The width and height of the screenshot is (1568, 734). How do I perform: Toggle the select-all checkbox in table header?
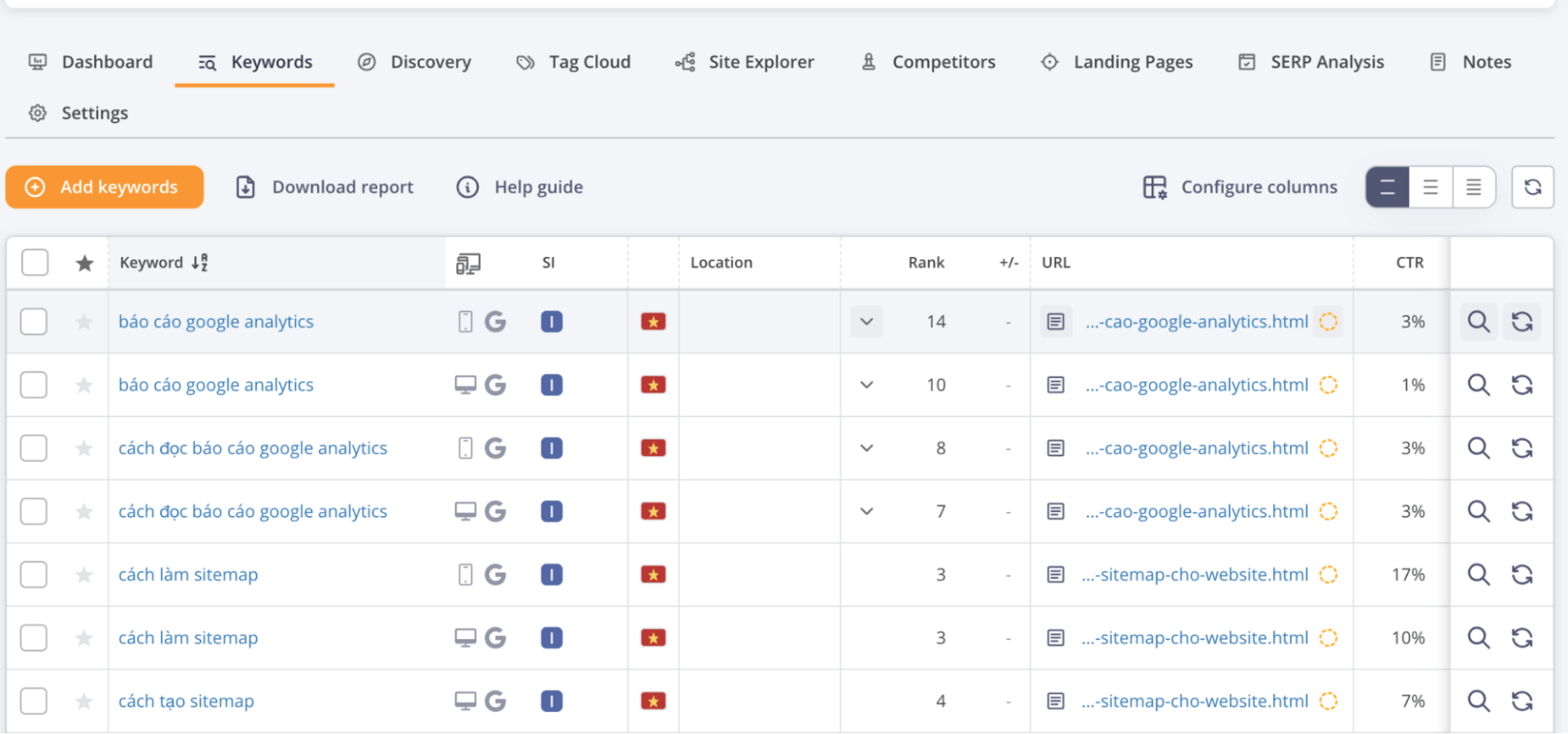[35, 263]
